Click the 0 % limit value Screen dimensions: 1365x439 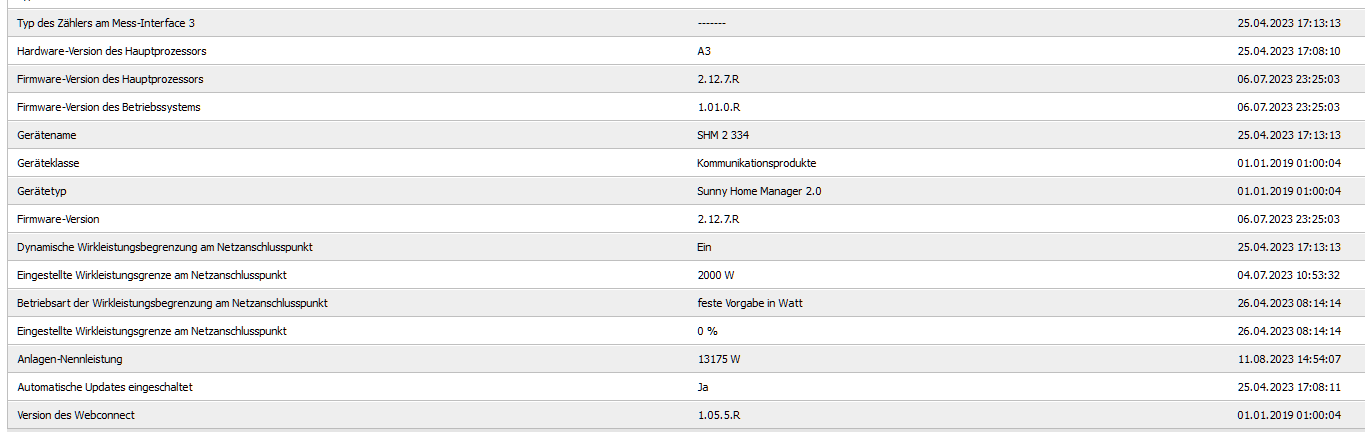(707, 331)
